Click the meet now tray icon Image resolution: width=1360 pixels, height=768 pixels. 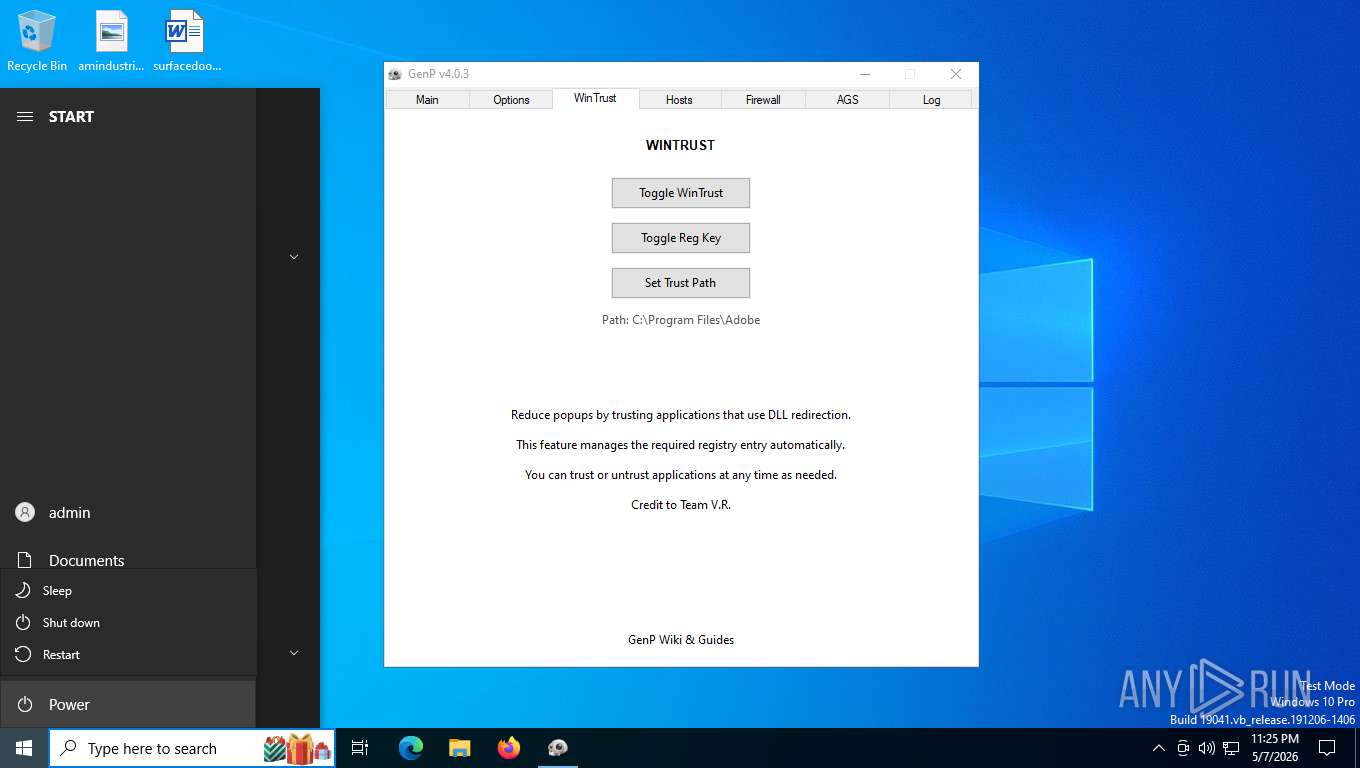pos(1183,748)
